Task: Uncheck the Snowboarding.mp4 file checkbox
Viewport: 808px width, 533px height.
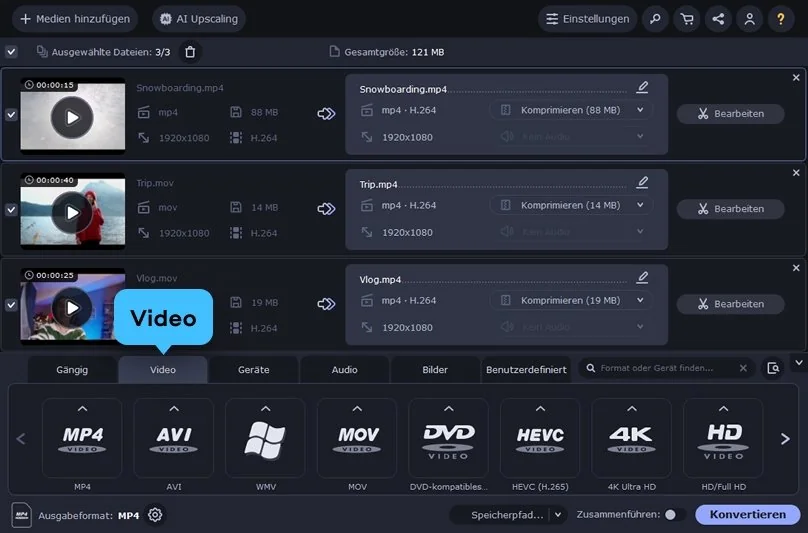Action: (x=11, y=114)
